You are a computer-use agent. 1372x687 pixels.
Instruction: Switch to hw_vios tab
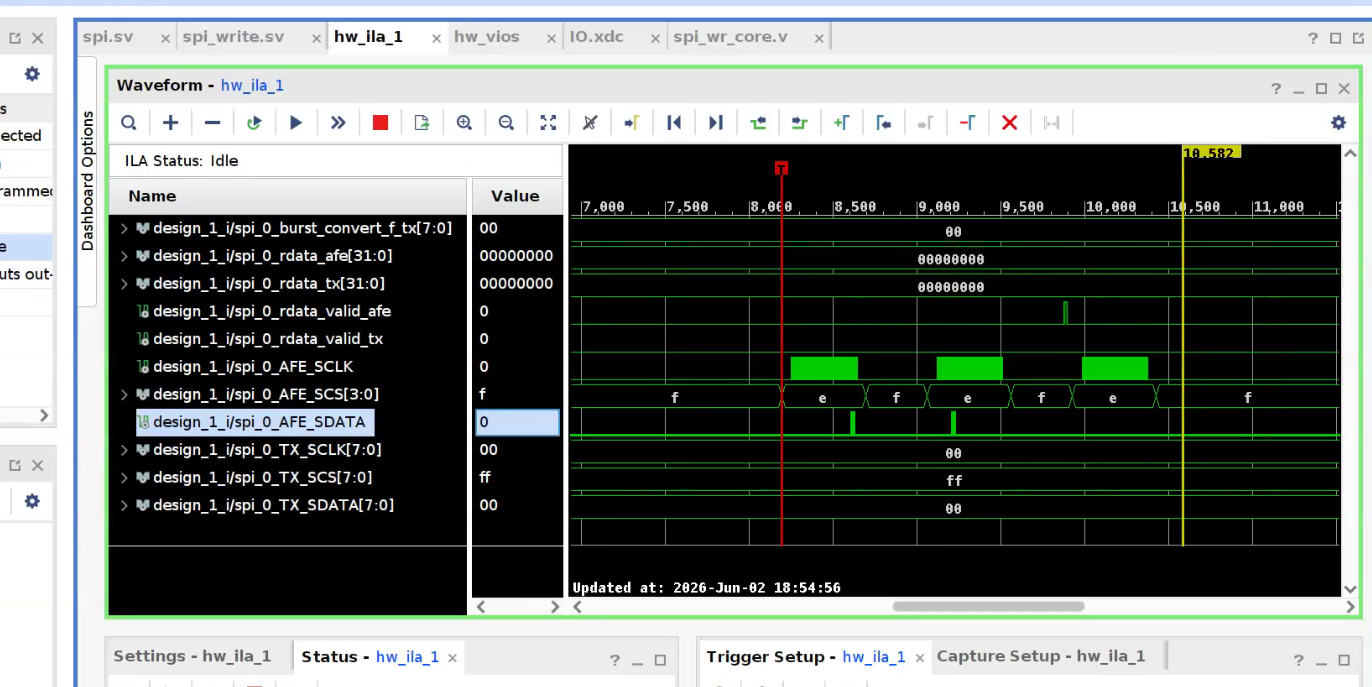coord(487,37)
